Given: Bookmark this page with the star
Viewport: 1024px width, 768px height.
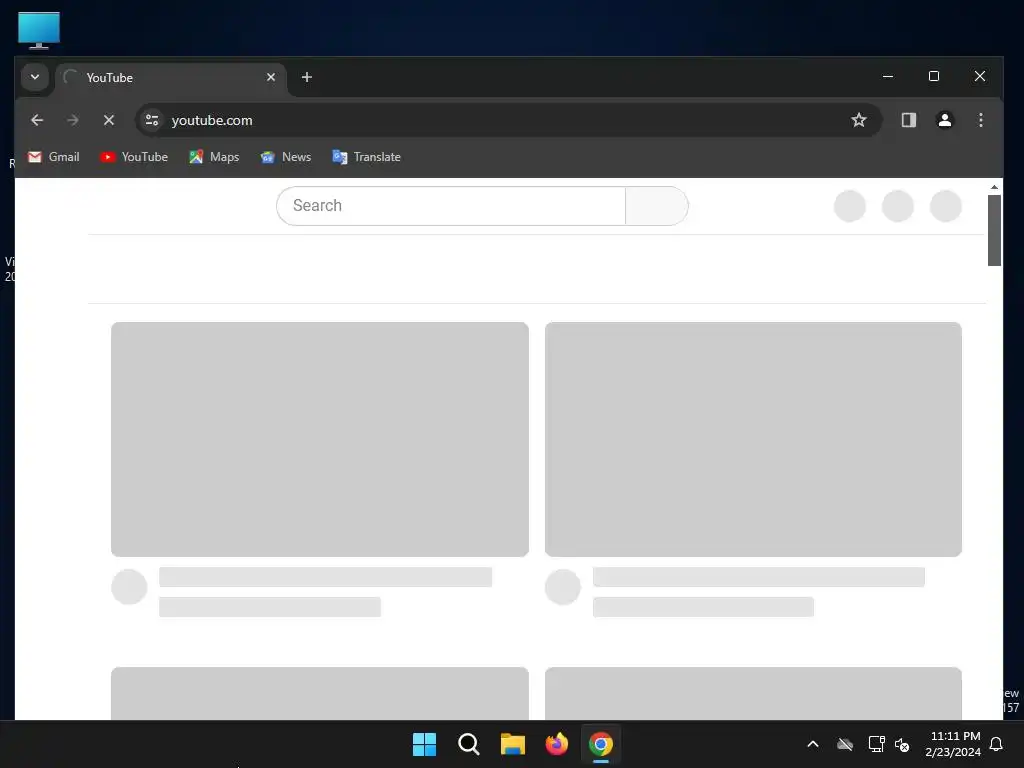Looking at the screenshot, I should pyautogui.click(x=859, y=120).
